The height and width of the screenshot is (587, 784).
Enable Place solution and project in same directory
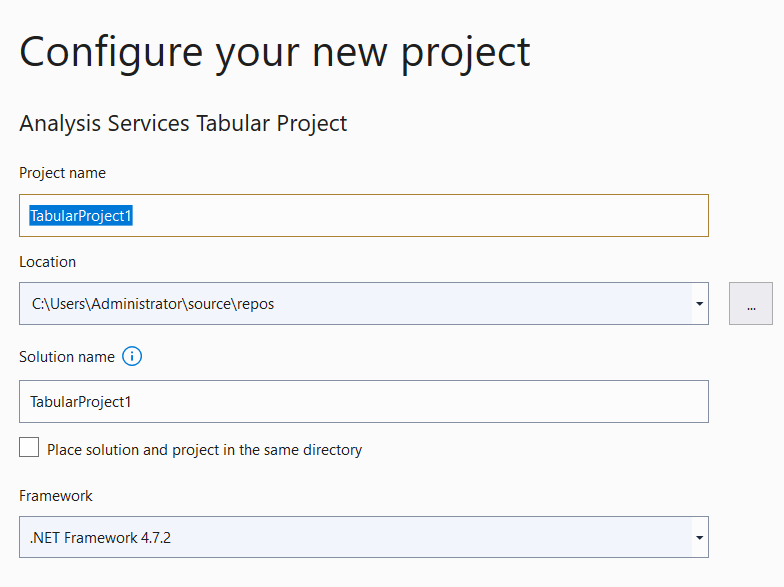pyautogui.click(x=29, y=447)
